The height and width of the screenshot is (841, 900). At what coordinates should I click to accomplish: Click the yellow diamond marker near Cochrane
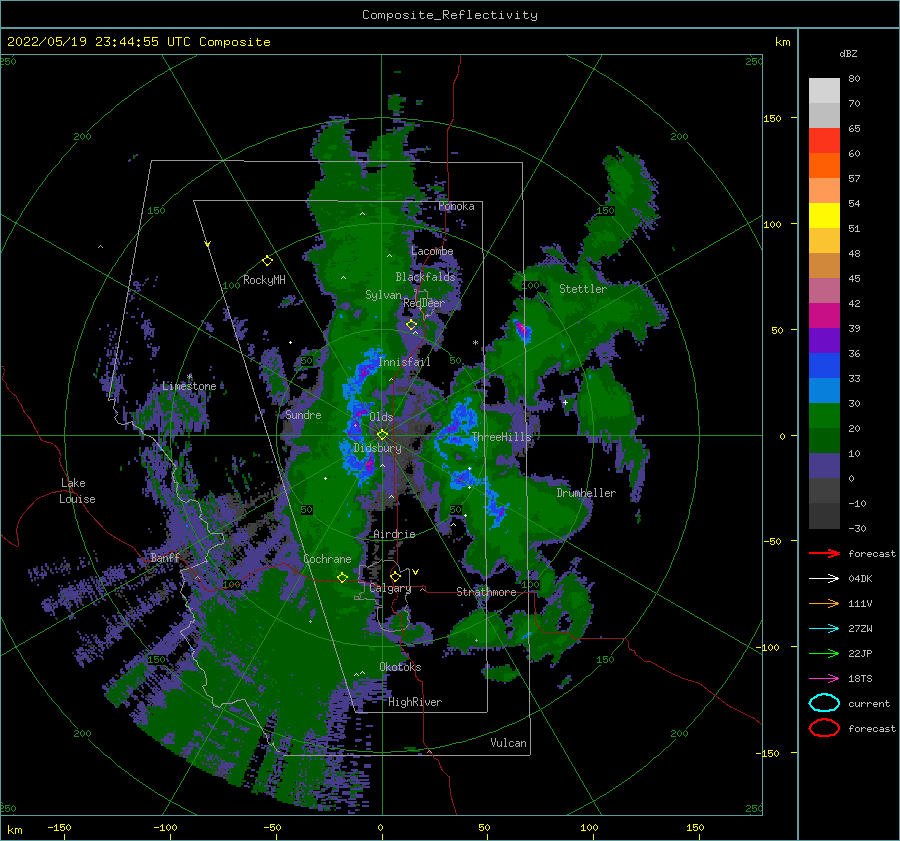(x=342, y=577)
